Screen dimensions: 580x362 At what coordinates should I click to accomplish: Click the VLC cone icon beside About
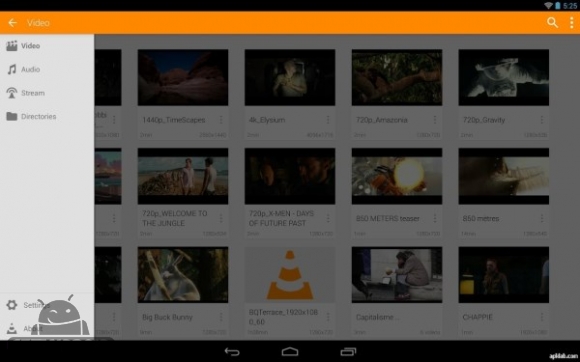[x=12, y=328]
